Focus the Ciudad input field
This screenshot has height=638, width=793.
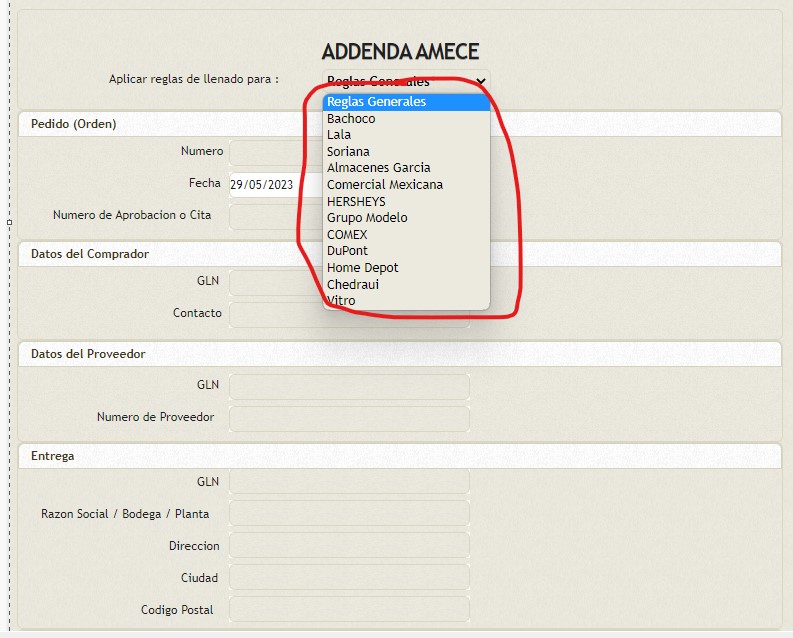[349, 577]
